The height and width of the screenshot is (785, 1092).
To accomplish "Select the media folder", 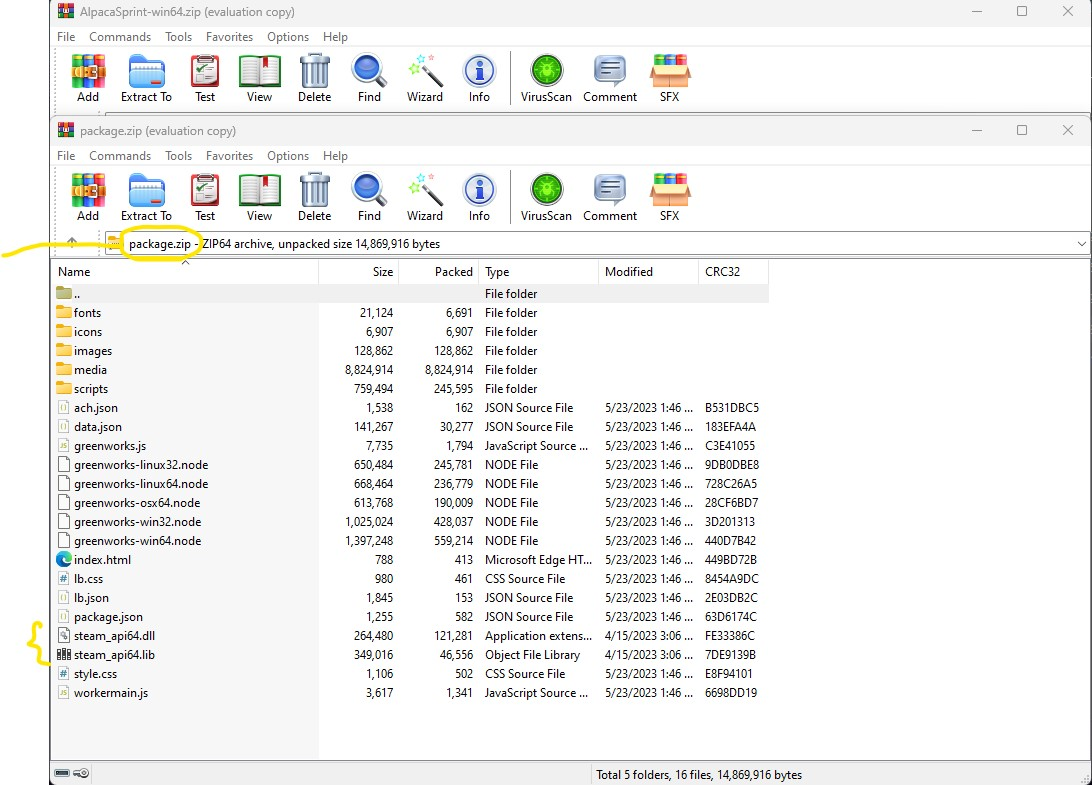I will point(411,370).
